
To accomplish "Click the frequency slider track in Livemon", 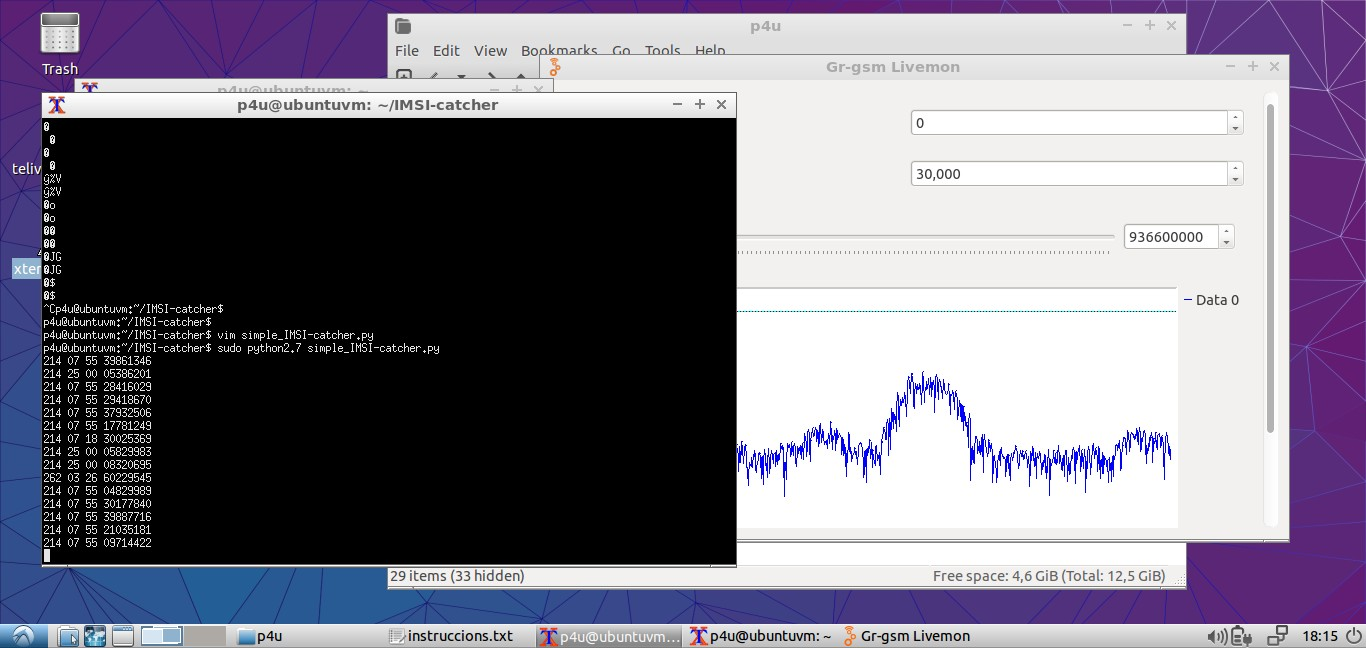I will pos(925,237).
